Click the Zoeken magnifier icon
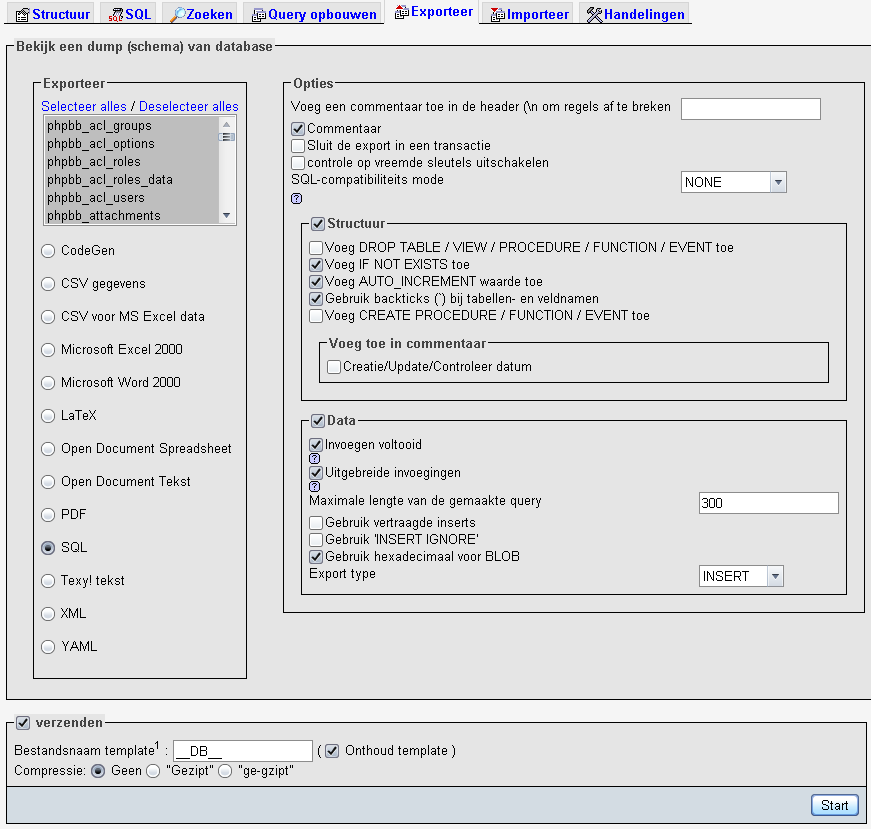Screen dimensions: 871x829 (177, 15)
